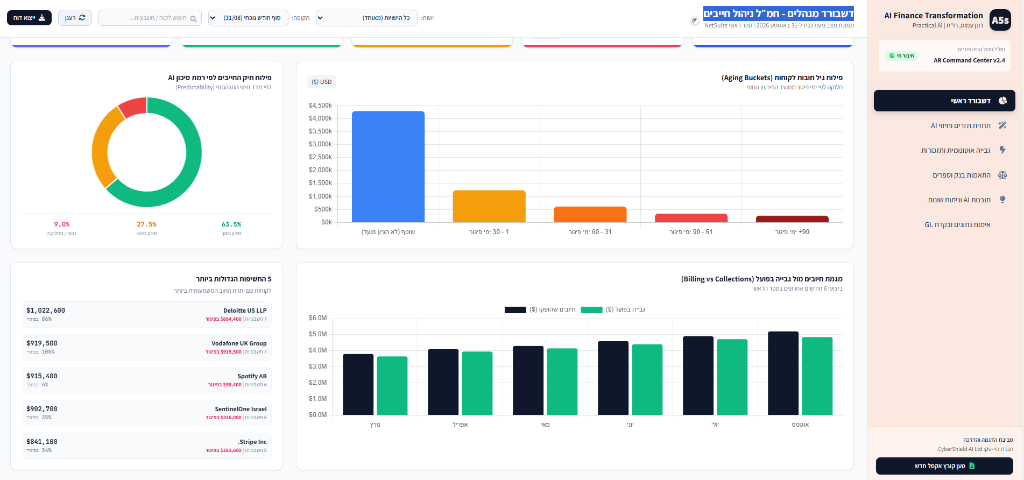Select the Deloitte US LLP exposure row
Image resolution: width=1024 pixels, height=480 pixels.
click(x=146, y=314)
